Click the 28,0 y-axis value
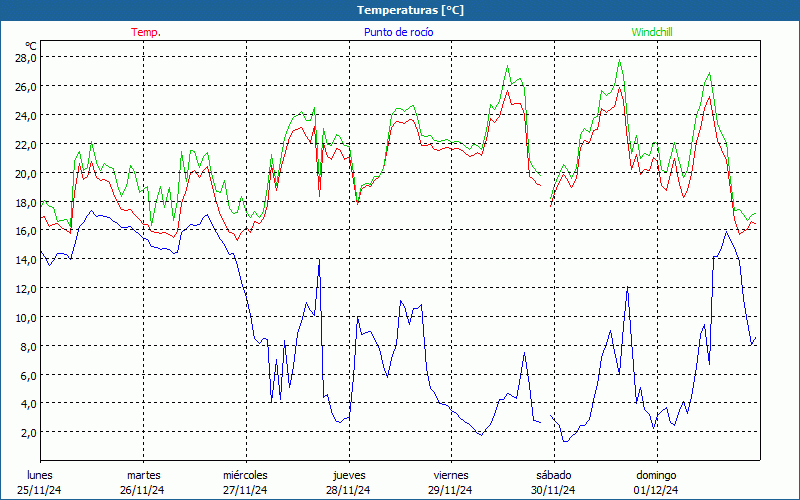Viewport: 800px width, 500px height. (x=26, y=58)
